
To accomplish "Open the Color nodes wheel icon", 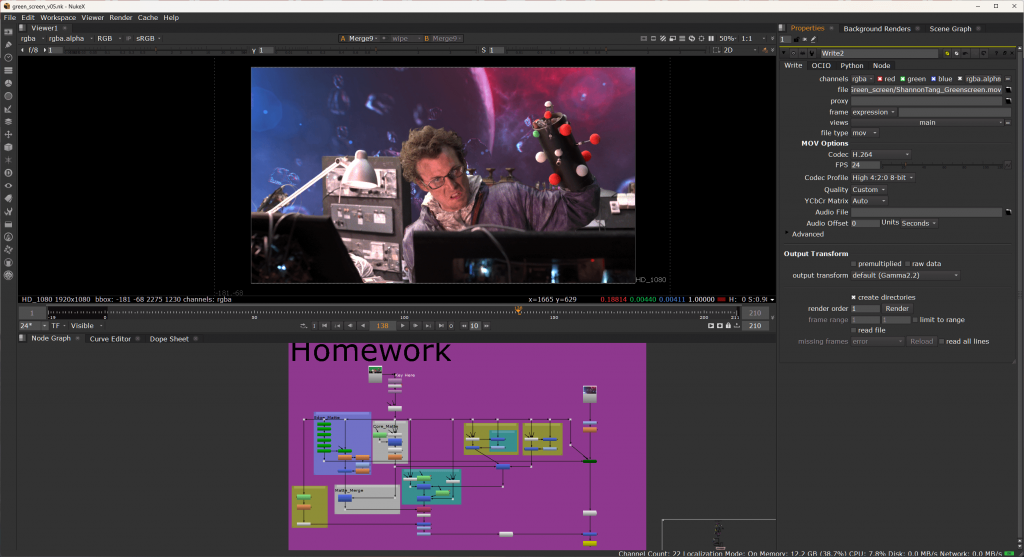I will pos(8,84).
